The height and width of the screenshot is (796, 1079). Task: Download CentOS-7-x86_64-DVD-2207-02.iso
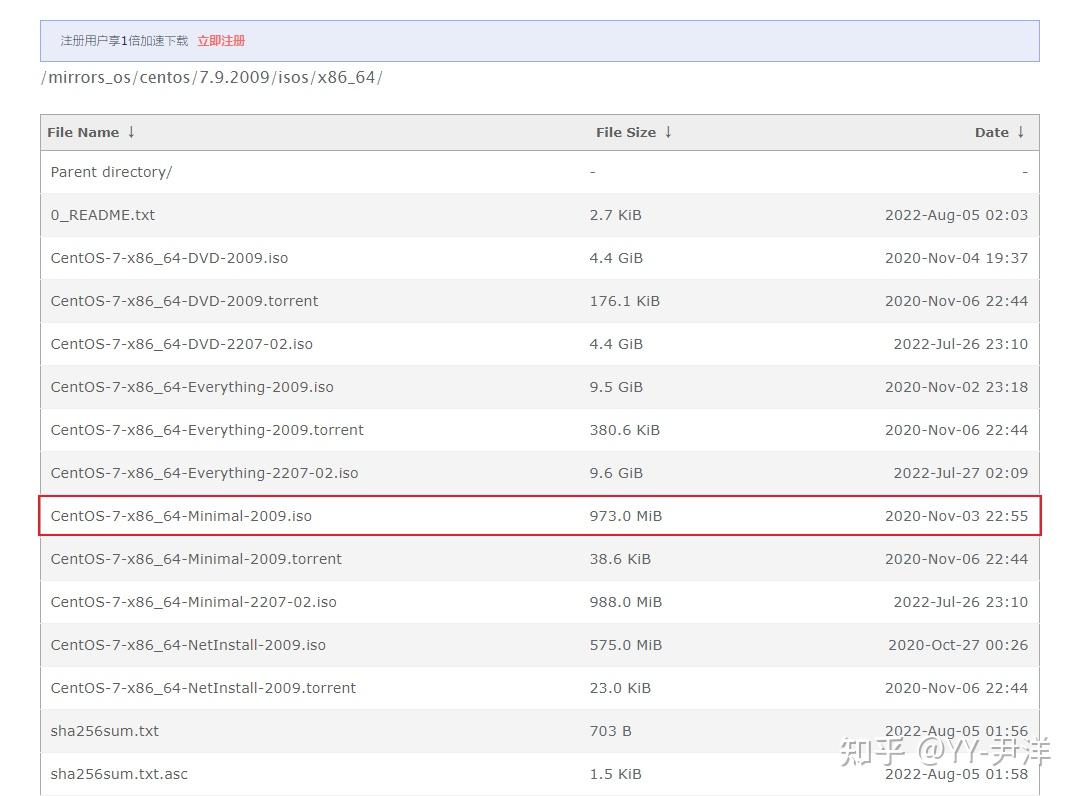pos(182,344)
